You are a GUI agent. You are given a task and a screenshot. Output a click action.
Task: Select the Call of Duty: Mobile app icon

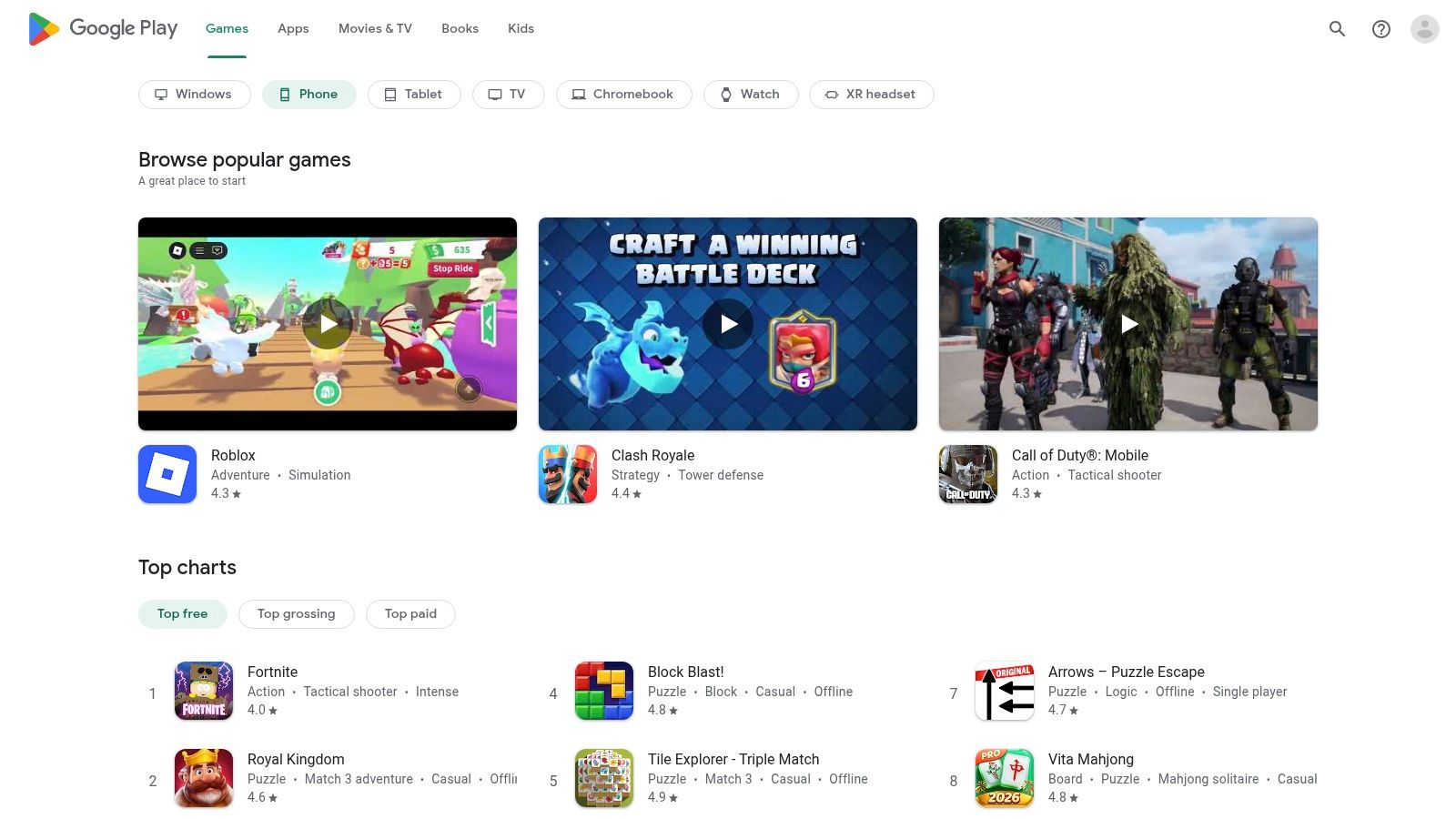pyautogui.click(x=967, y=473)
